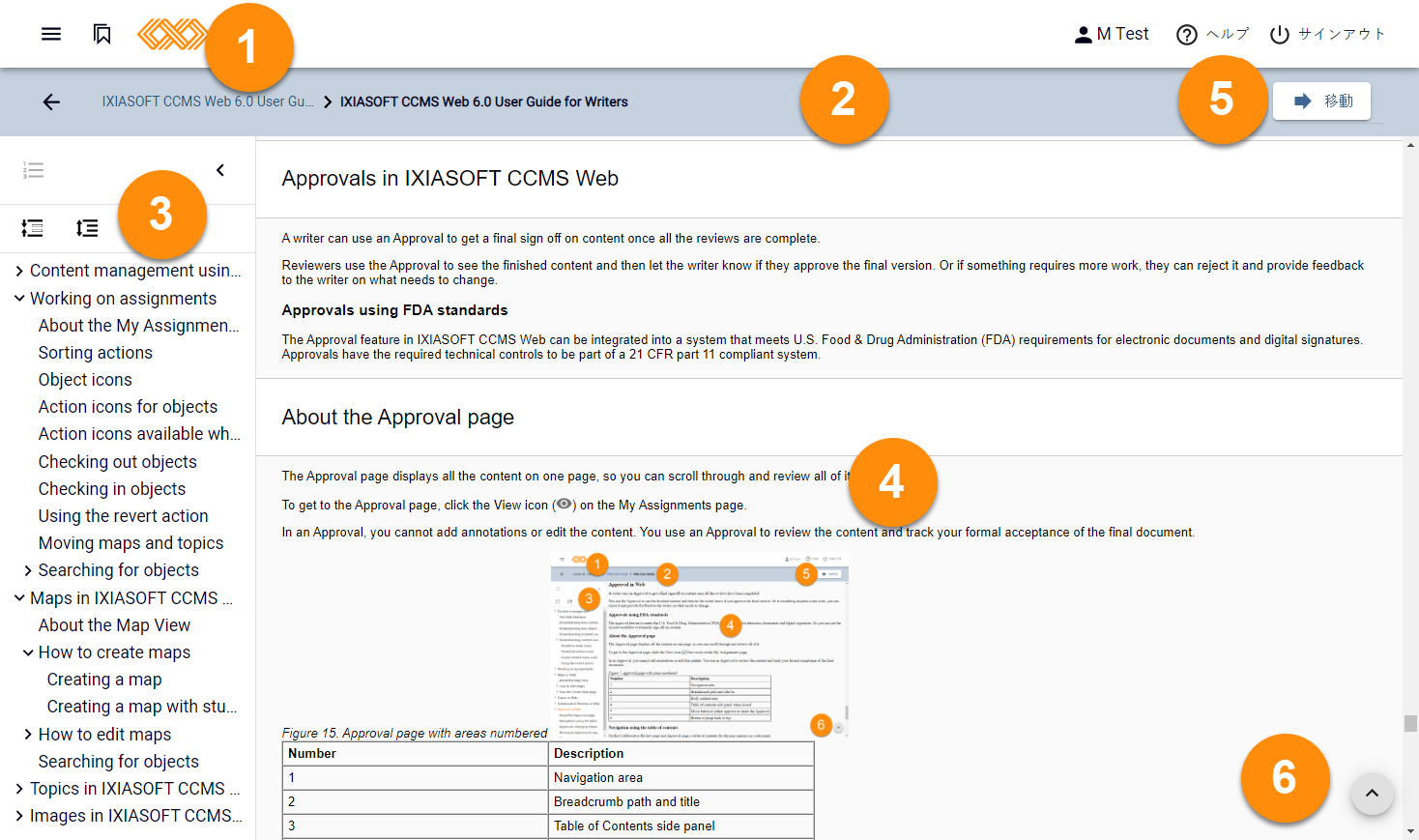Click the Approvals in IXIASOFT CCMS Web heading

tap(450, 178)
